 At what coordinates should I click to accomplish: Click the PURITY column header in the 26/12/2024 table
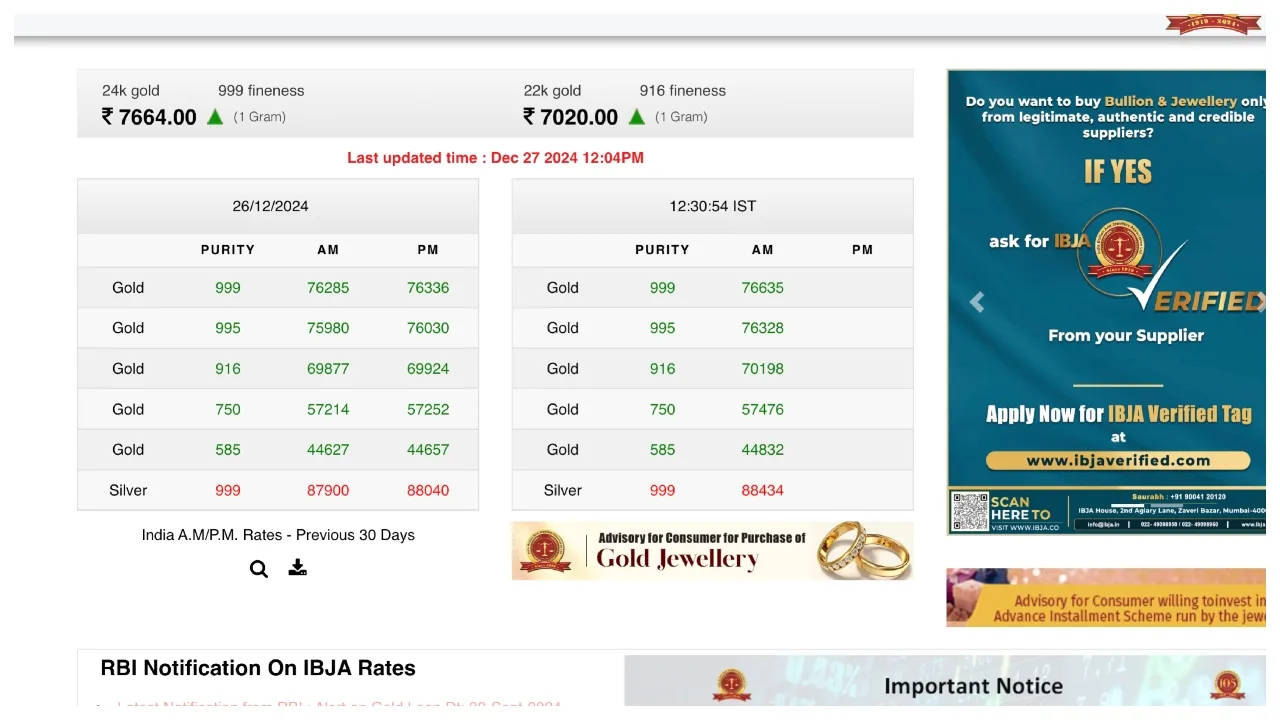[228, 250]
